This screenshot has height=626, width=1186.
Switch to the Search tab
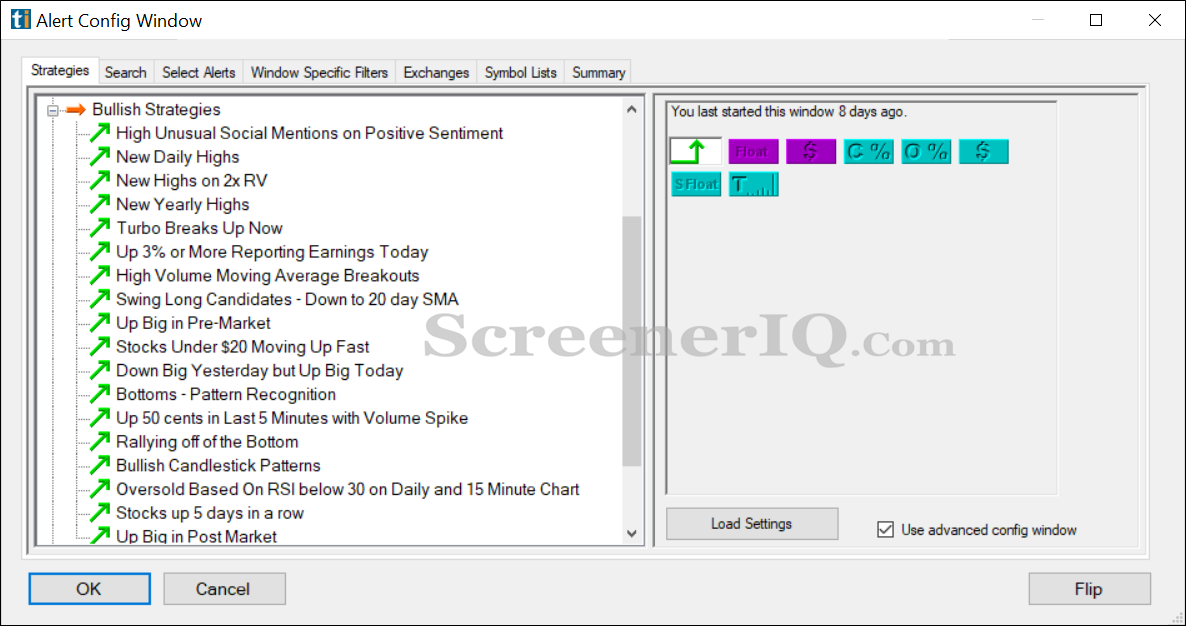tap(126, 73)
